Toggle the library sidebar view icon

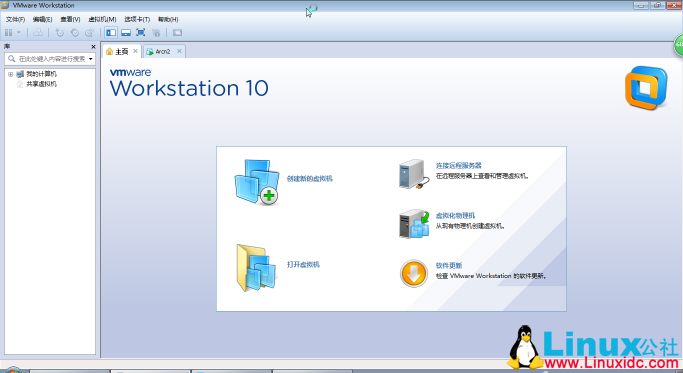pos(111,33)
